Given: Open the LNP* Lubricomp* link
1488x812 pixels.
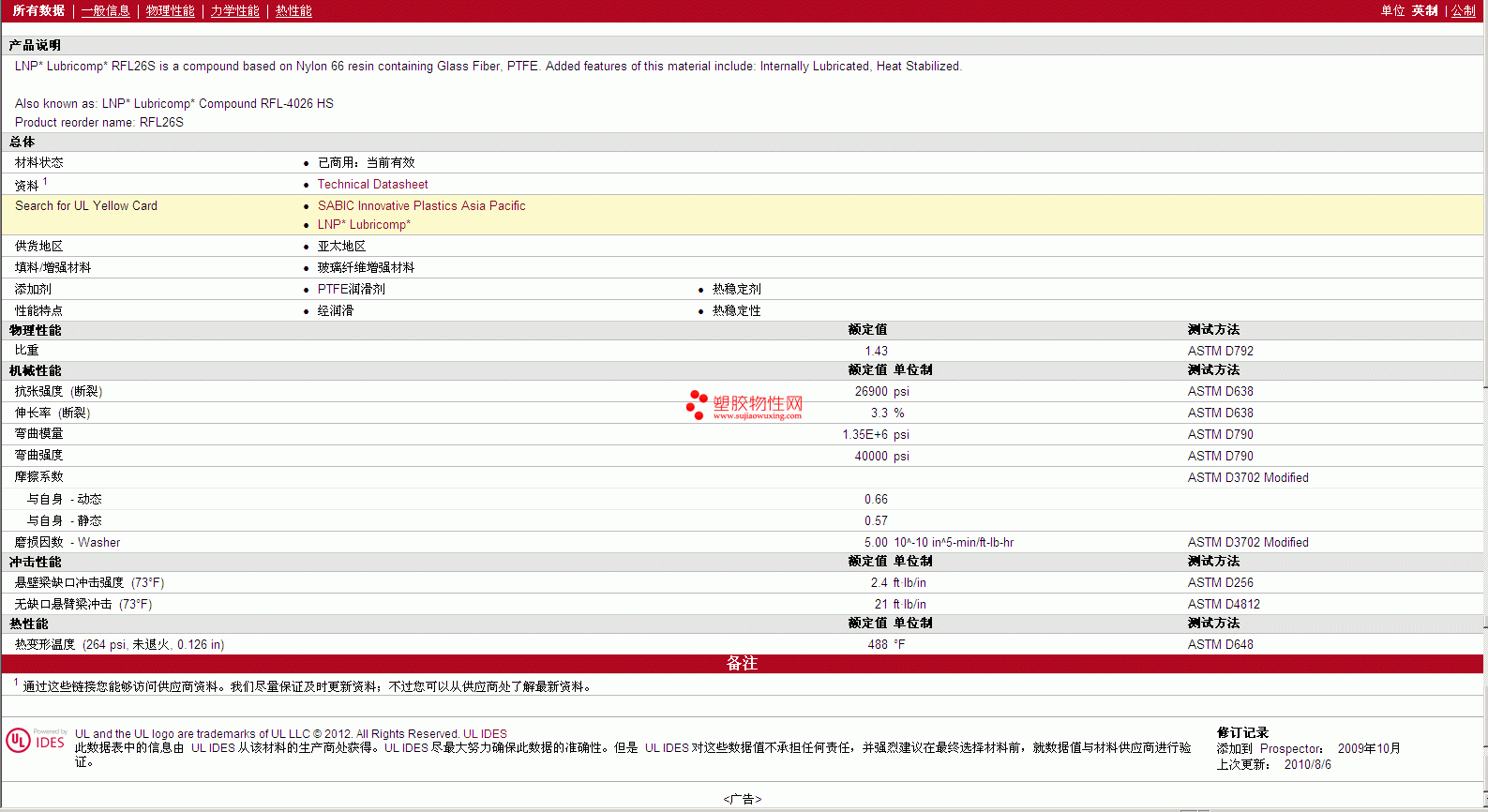Looking at the screenshot, I should 364,225.
